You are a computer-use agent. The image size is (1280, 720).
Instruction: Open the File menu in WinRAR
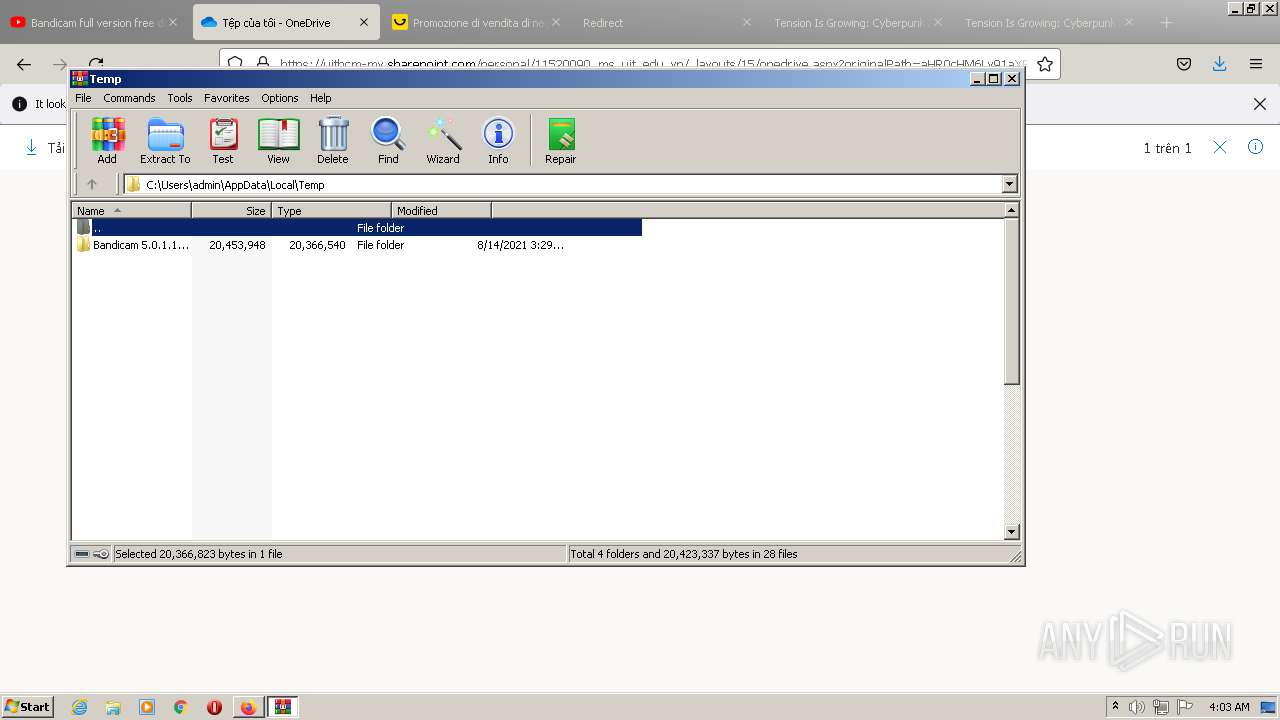(x=83, y=98)
